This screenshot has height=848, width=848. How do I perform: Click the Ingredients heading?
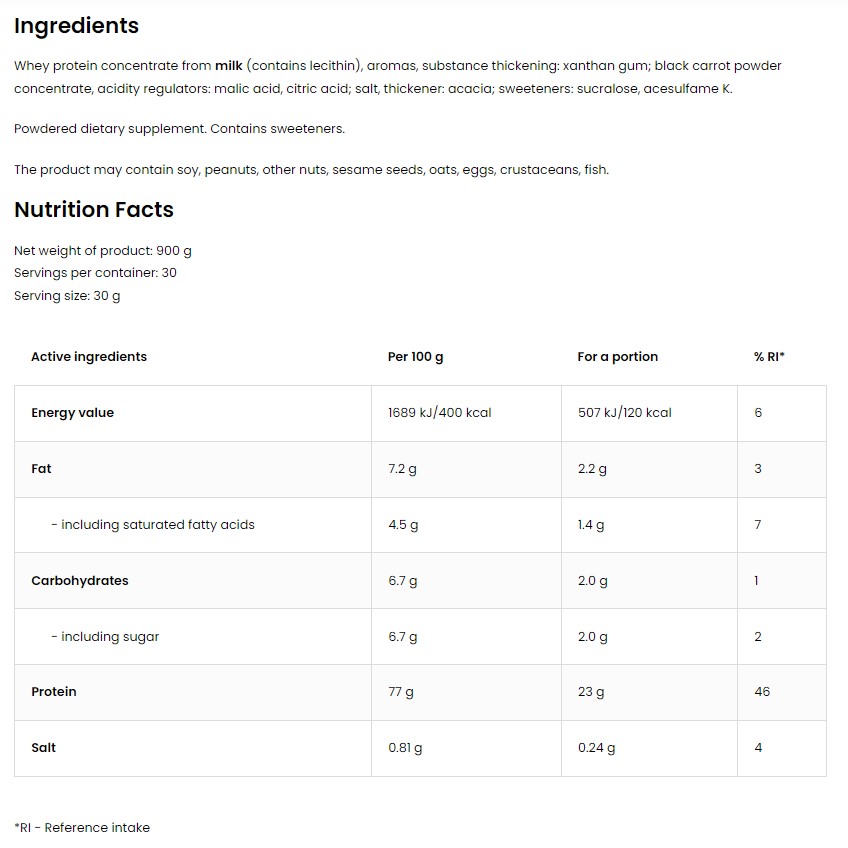pos(76,26)
